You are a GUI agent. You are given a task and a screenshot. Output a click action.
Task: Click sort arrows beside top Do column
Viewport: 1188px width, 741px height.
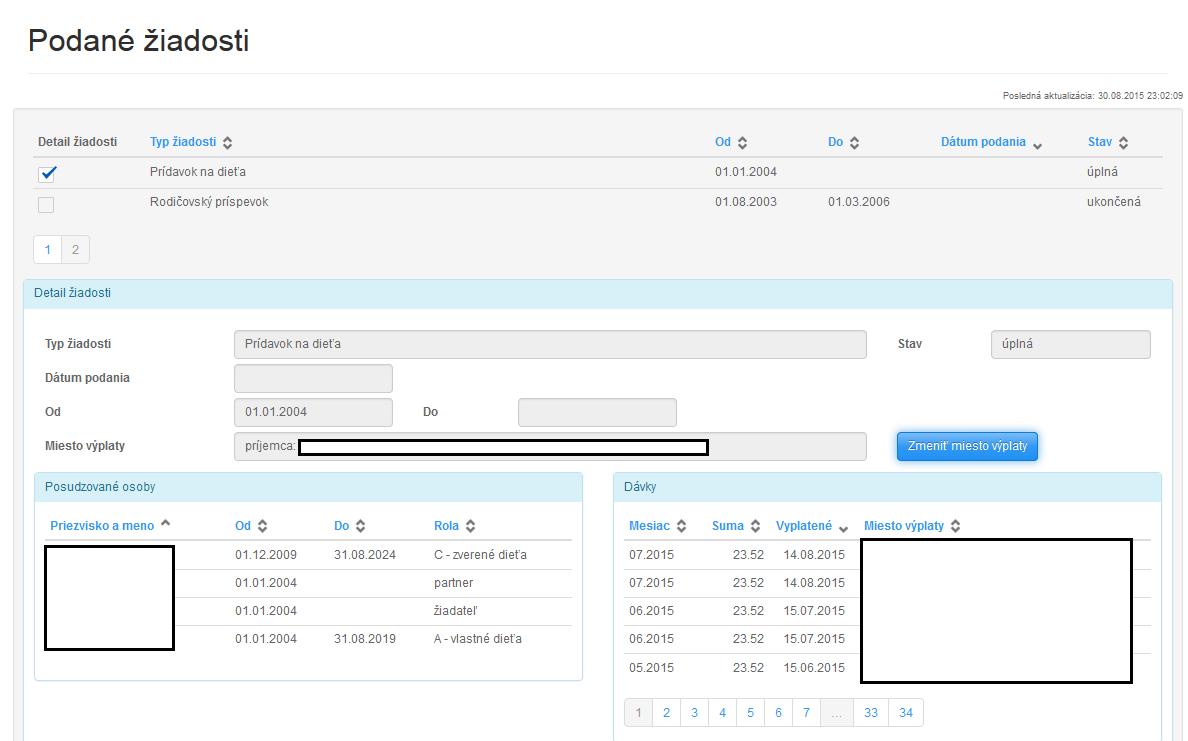854,143
